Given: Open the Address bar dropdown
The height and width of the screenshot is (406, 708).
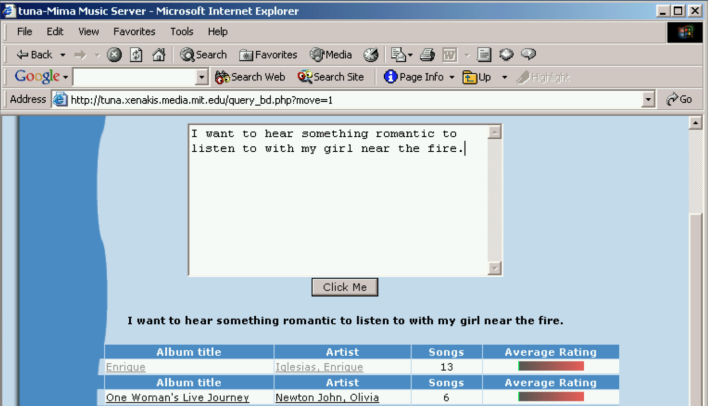Looking at the screenshot, I should pyautogui.click(x=648, y=100).
